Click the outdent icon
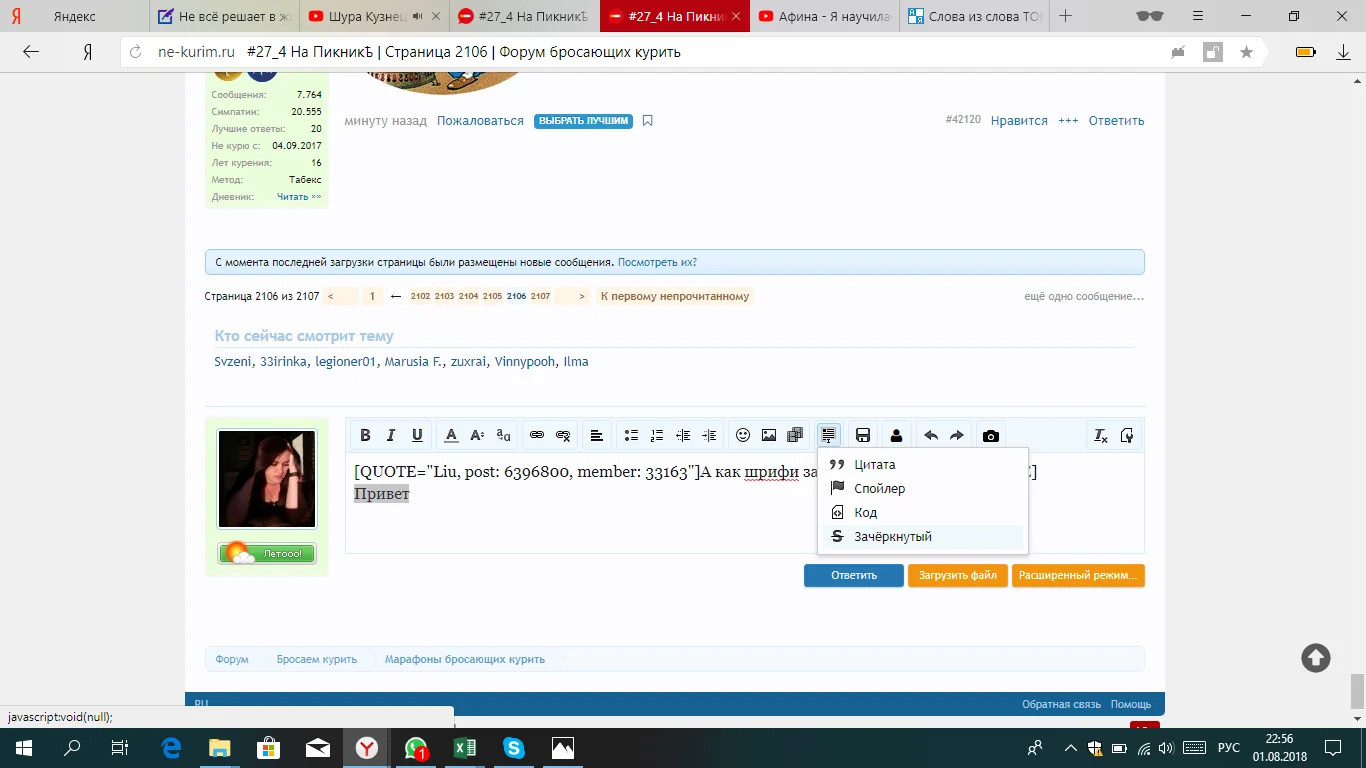 tap(683, 435)
